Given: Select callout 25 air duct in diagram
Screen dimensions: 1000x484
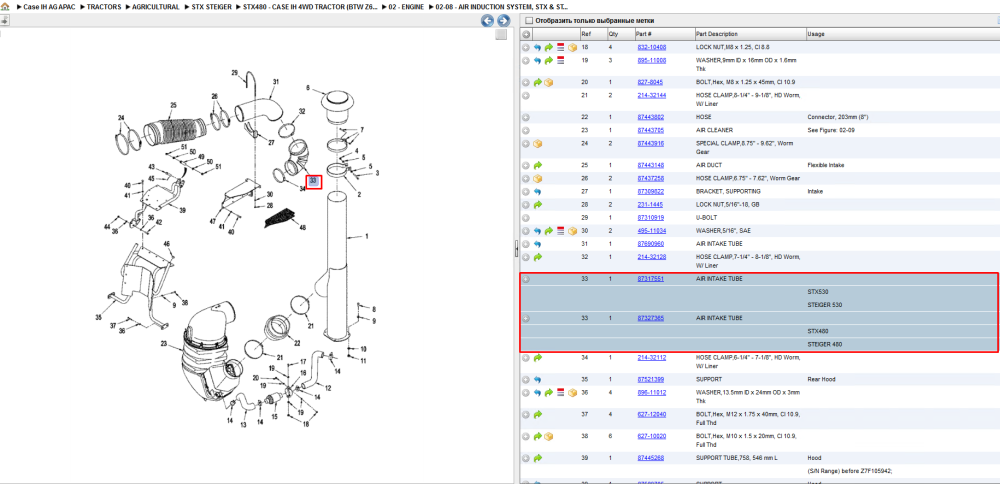Looking at the screenshot, I should point(173,105).
